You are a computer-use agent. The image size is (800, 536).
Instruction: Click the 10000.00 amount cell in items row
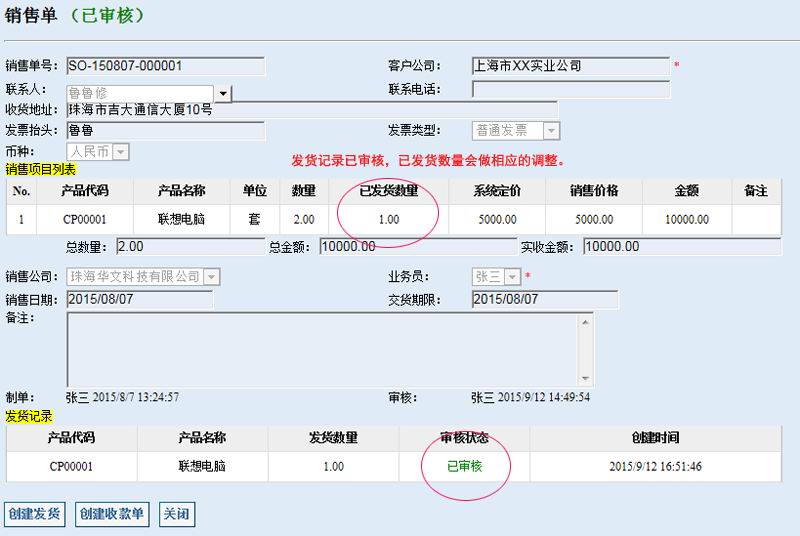click(687, 220)
